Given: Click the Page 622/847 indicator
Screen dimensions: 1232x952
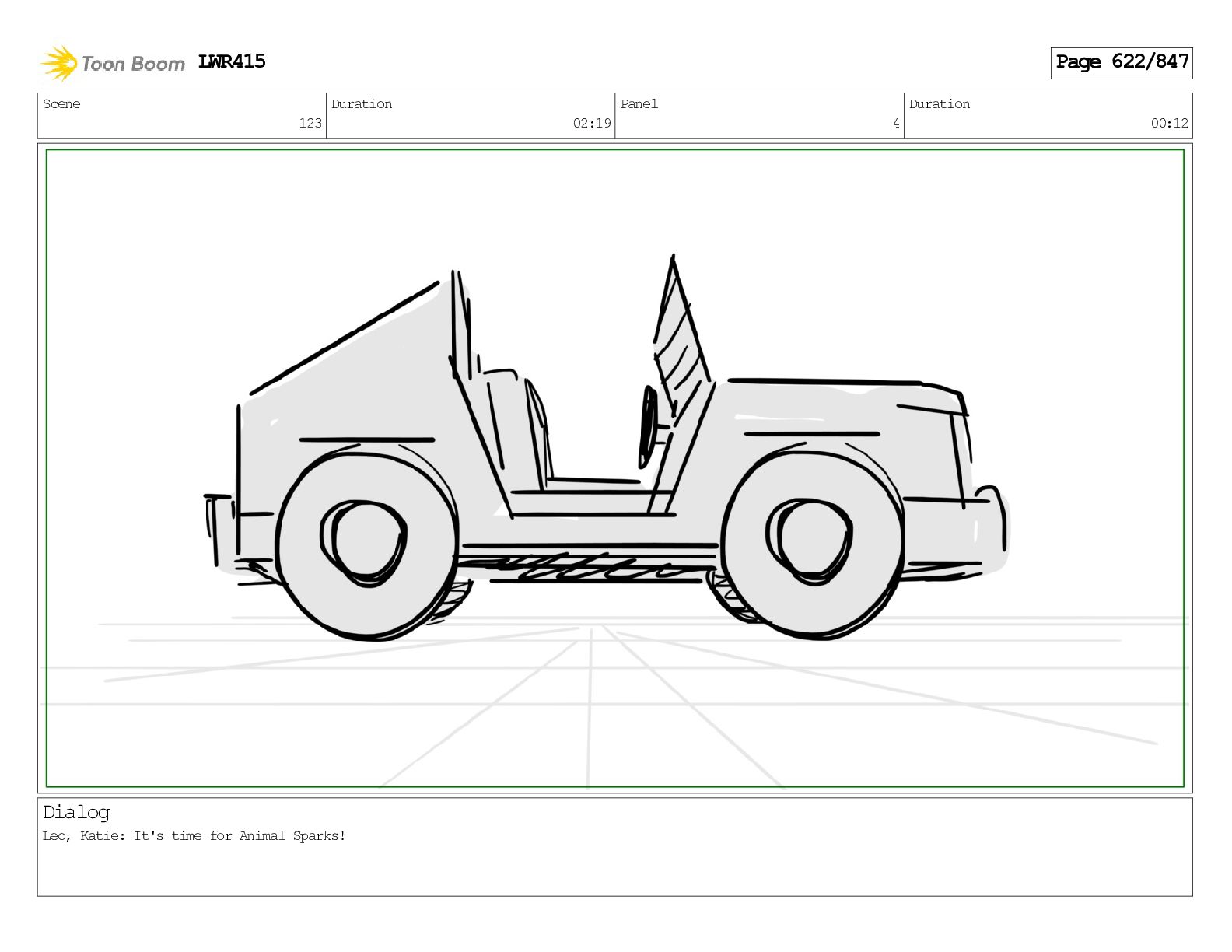Looking at the screenshot, I should pos(1122,62).
